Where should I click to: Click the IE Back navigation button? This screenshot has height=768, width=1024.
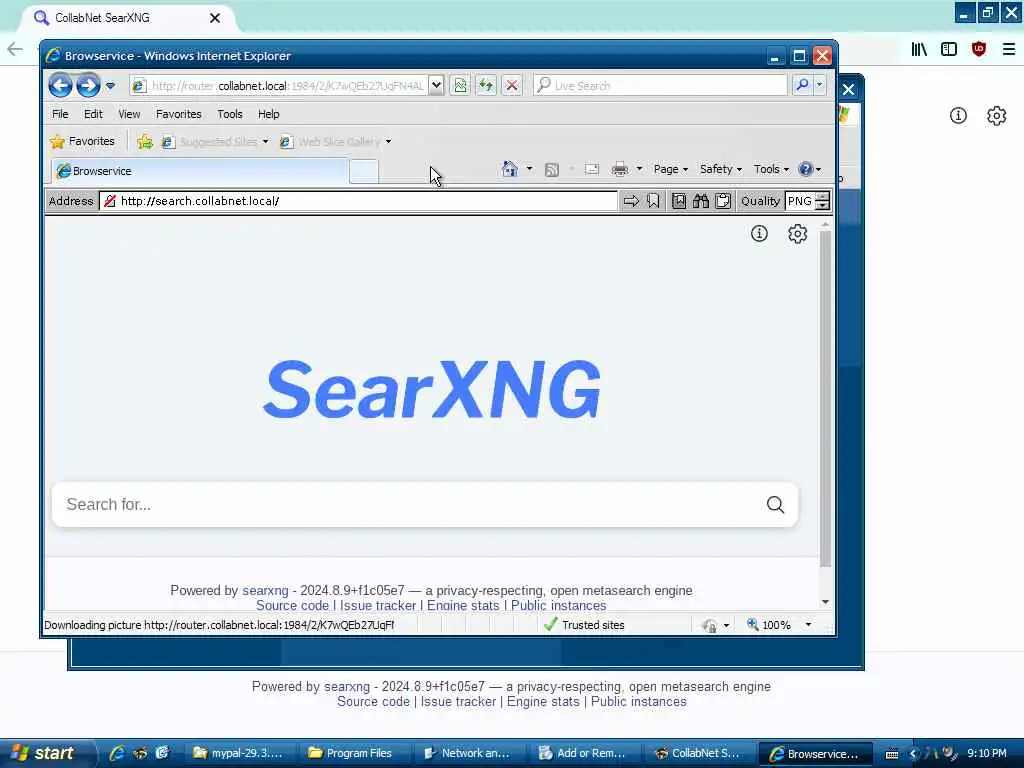point(60,86)
